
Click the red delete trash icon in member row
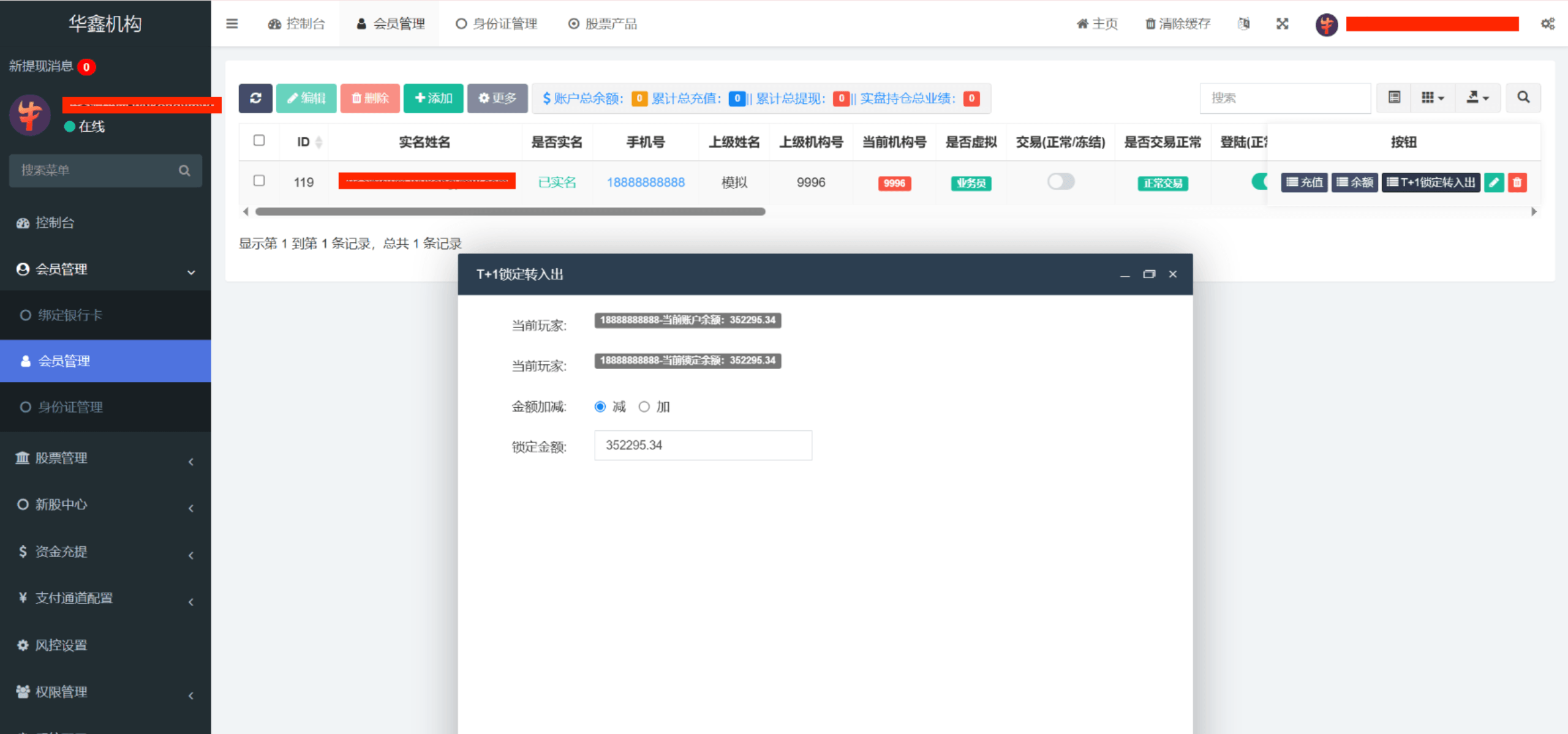click(1517, 182)
